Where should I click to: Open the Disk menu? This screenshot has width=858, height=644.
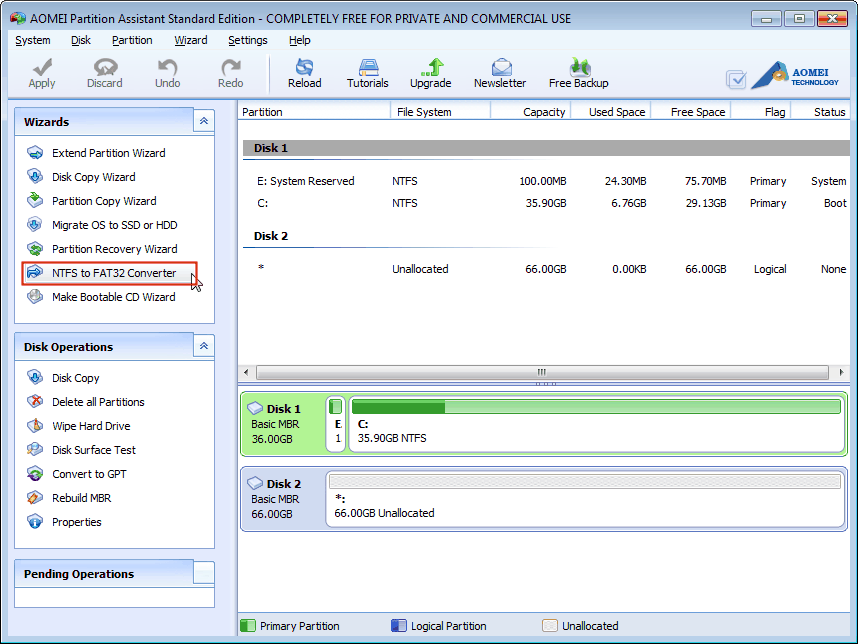pyautogui.click(x=81, y=40)
